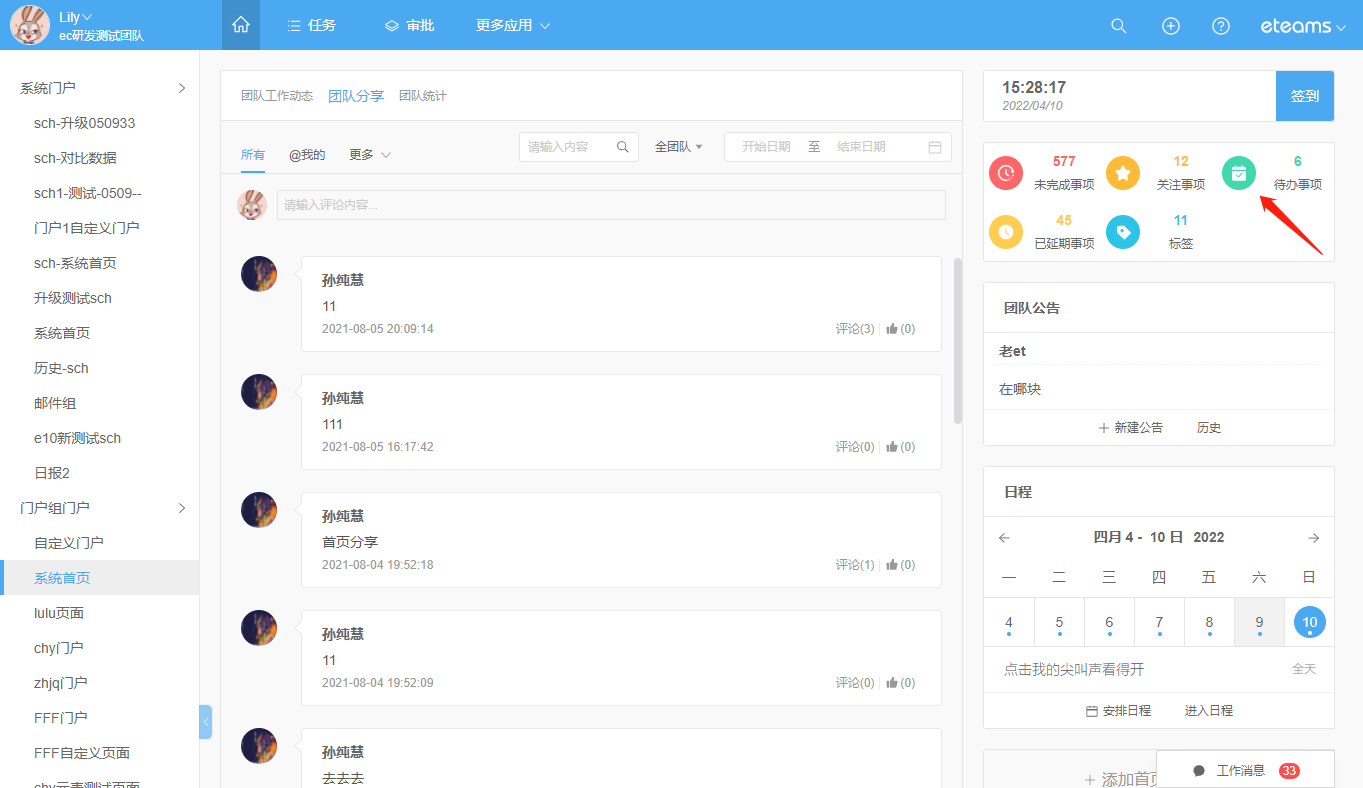Click the plus circle create icon

[x=1170, y=26]
